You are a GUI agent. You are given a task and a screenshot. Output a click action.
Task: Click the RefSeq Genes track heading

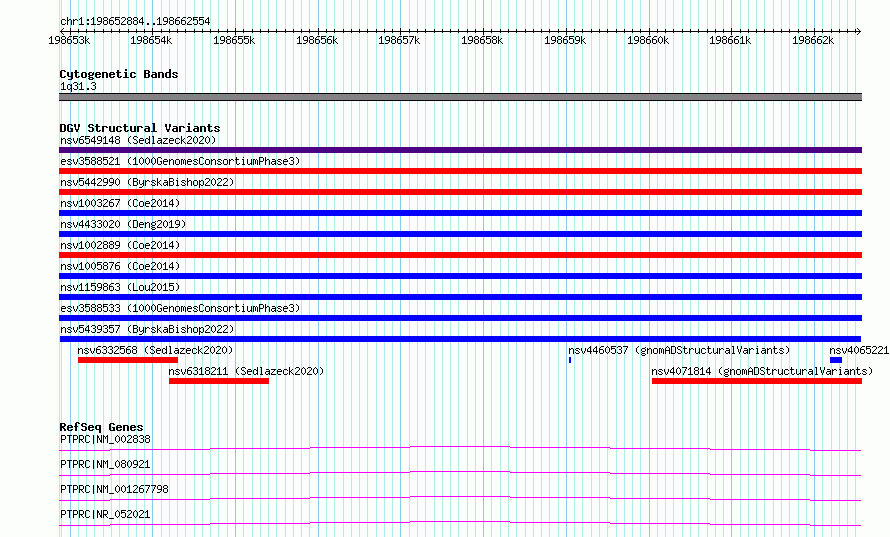(101, 427)
